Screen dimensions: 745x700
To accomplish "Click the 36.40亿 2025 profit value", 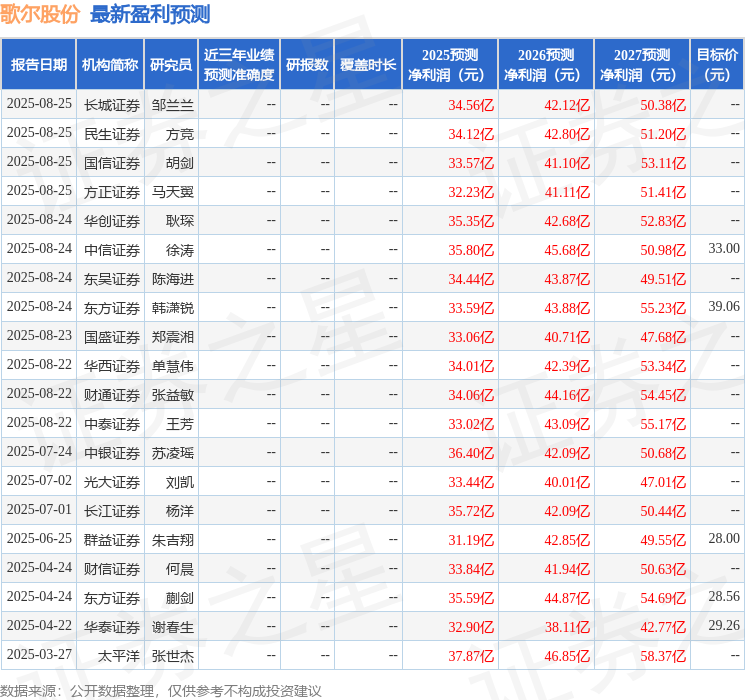I will coord(471,453).
